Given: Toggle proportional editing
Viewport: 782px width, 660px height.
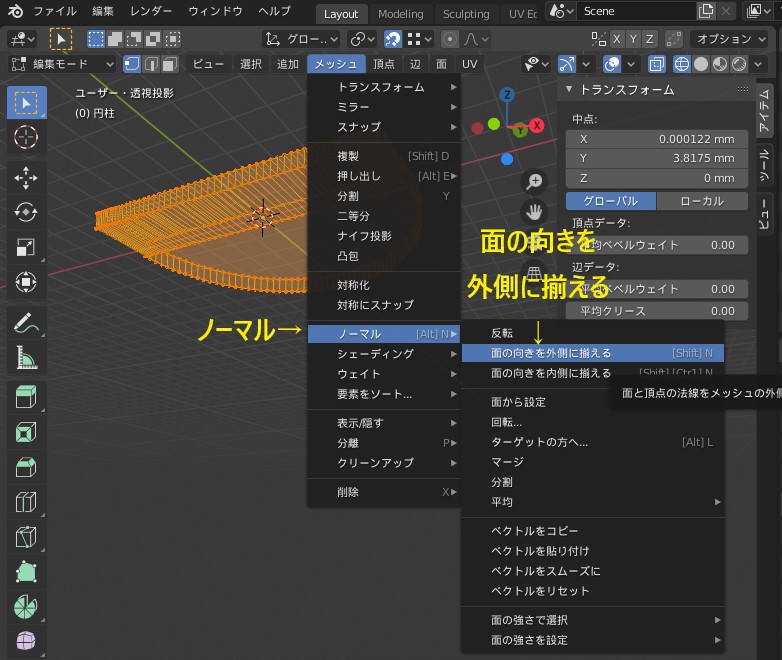Looking at the screenshot, I should [450, 39].
